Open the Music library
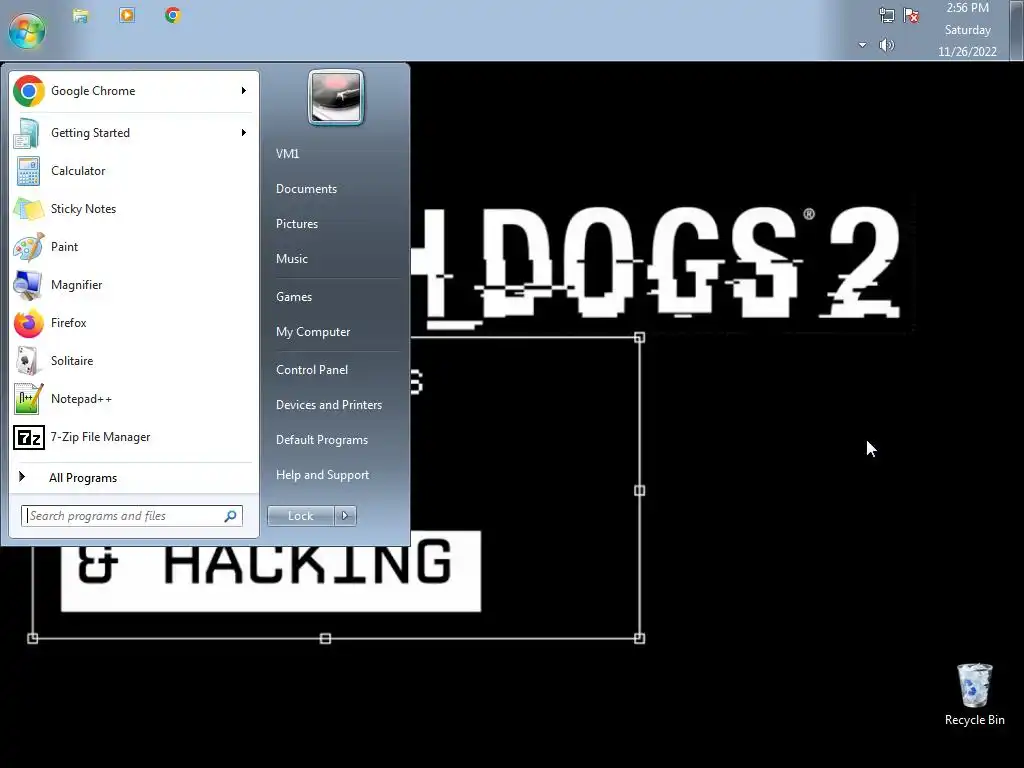 pos(291,259)
